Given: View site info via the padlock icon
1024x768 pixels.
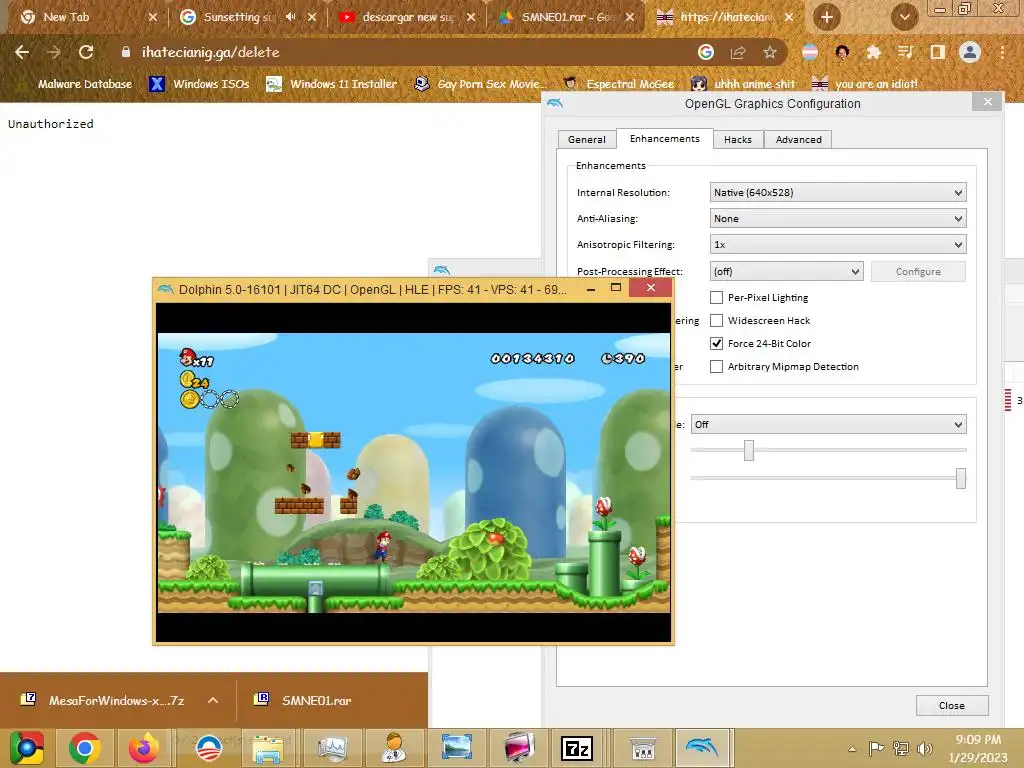Looking at the screenshot, I should point(126,52).
